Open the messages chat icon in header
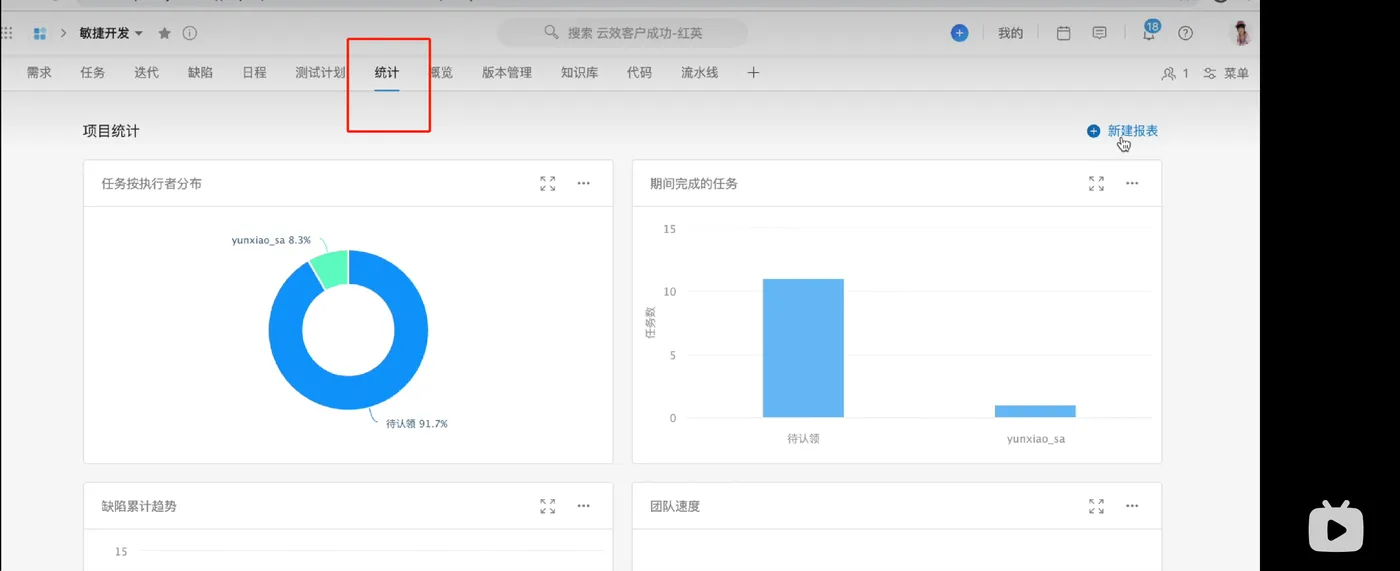 point(1100,33)
